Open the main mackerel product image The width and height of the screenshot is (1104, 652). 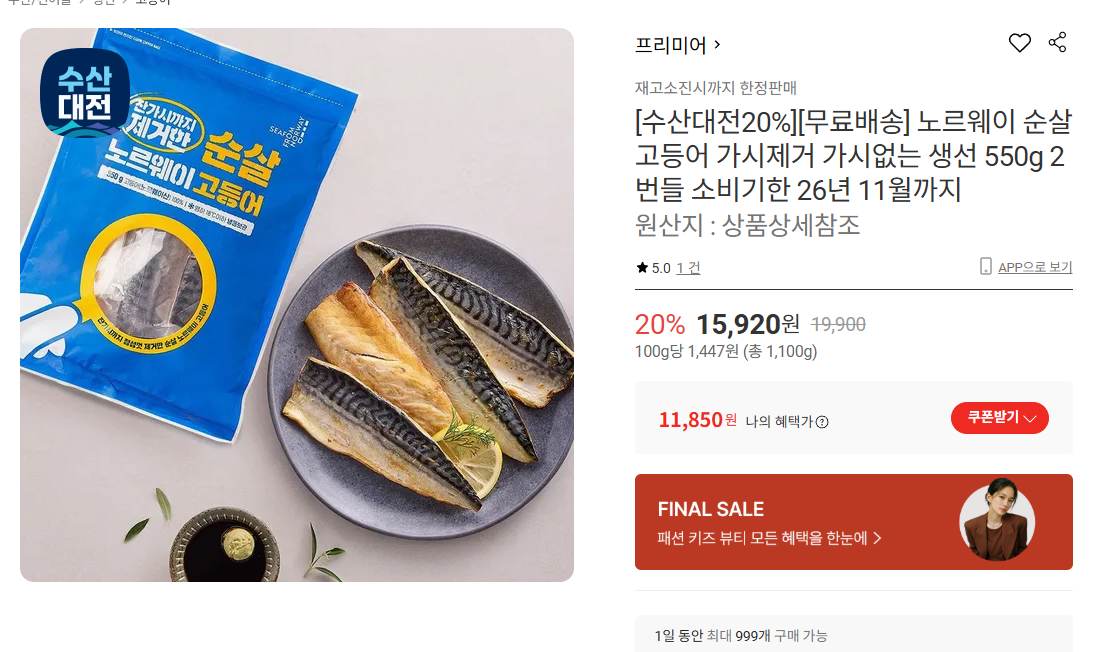296,305
